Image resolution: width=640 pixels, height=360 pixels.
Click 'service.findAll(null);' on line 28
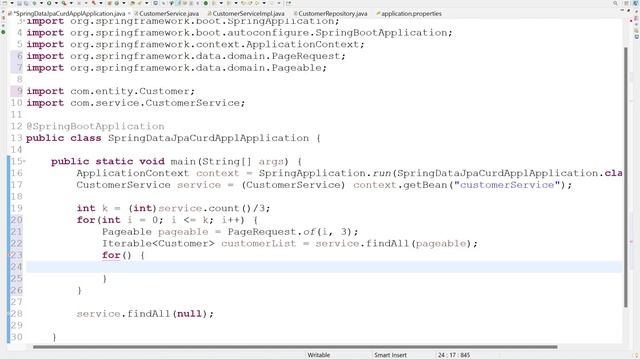point(145,314)
